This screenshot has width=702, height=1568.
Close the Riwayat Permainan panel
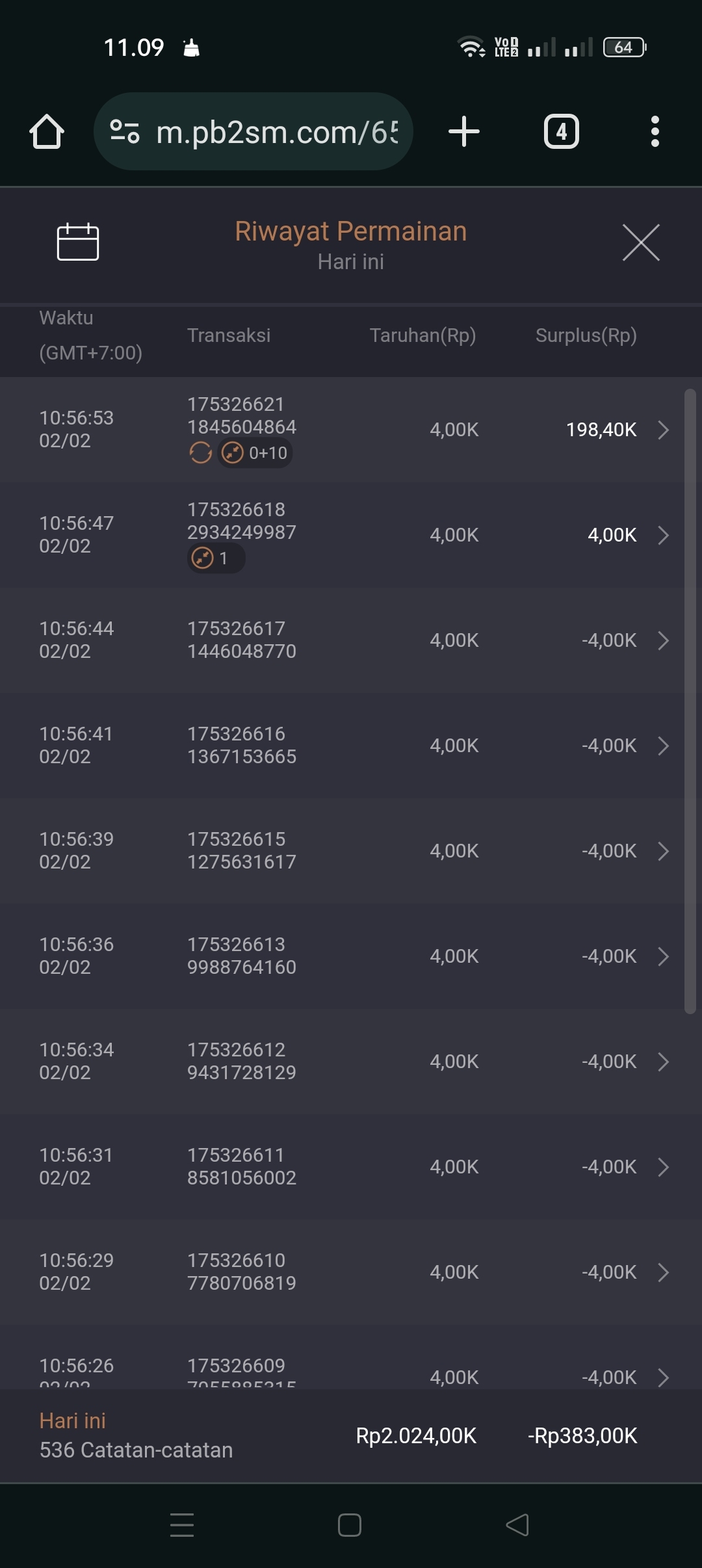click(641, 242)
